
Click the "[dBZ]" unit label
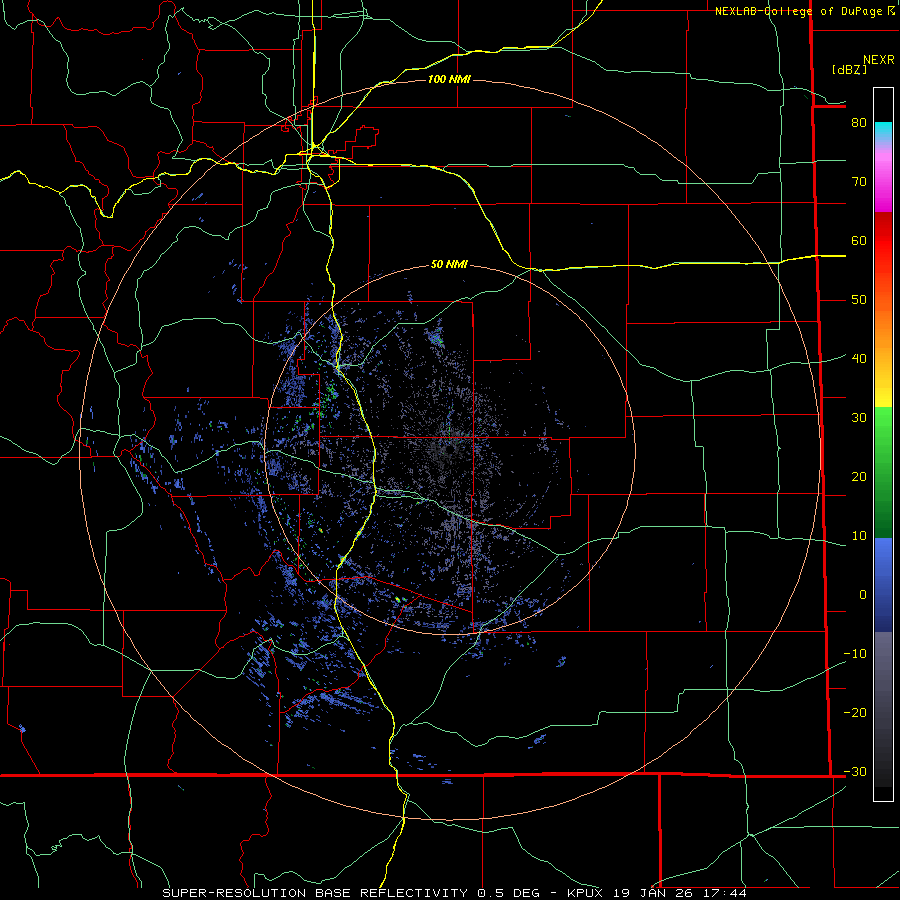[x=849, y=69]
